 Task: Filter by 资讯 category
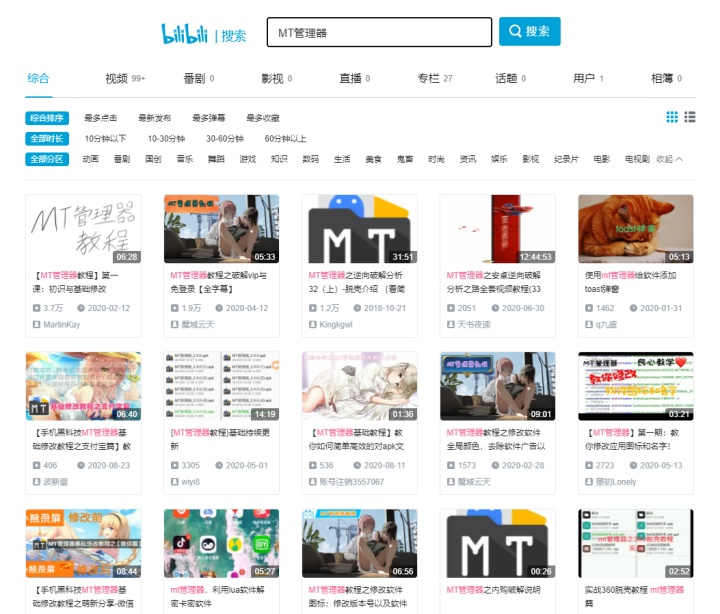(x=467, y=159)
